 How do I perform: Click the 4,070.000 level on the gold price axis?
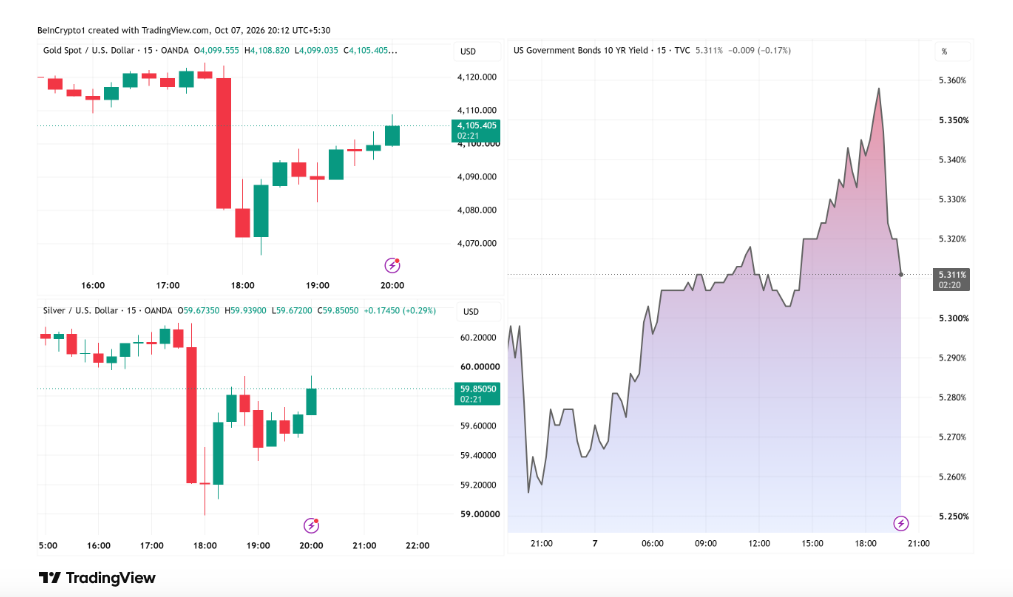477,243
